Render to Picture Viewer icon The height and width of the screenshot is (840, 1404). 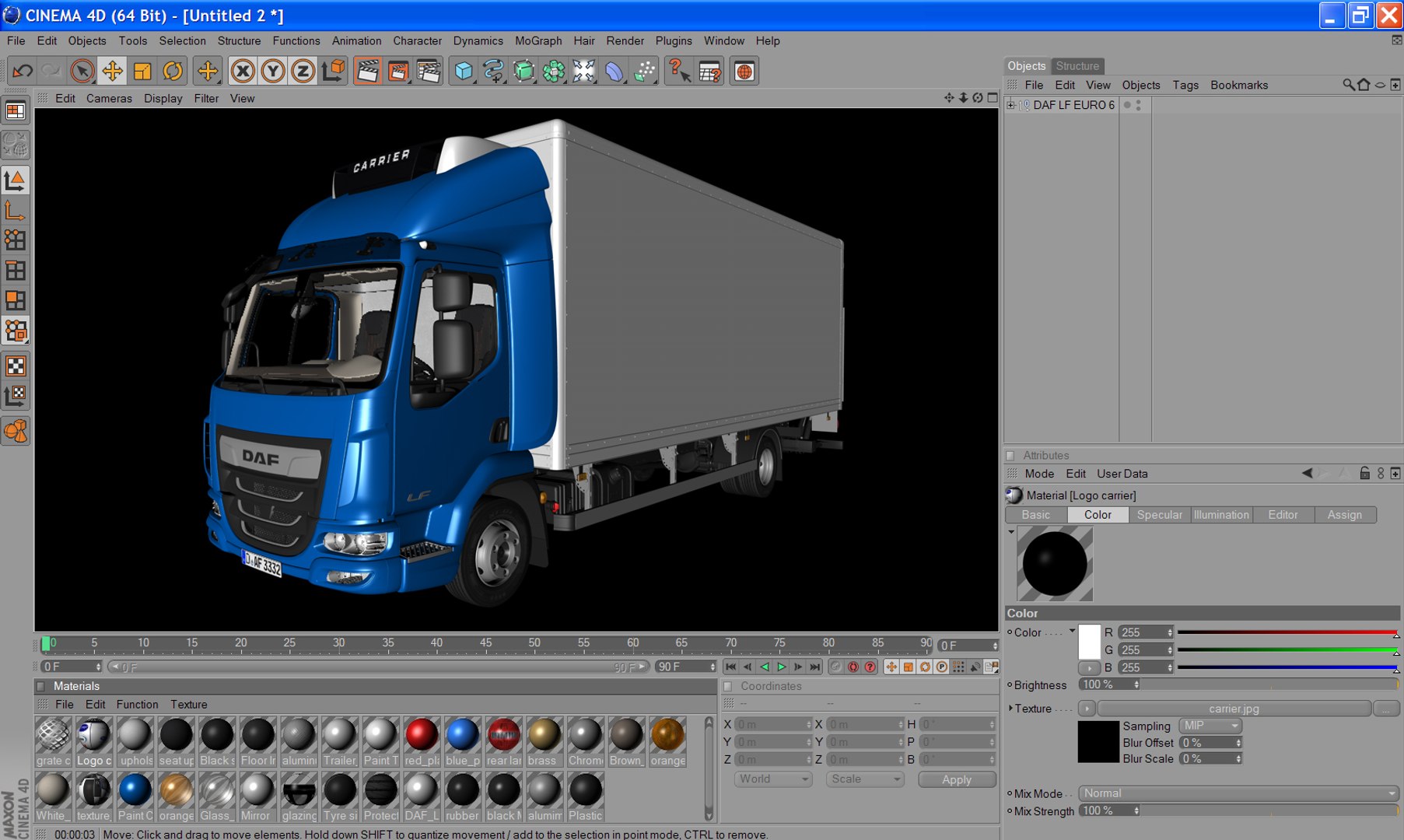398,72
